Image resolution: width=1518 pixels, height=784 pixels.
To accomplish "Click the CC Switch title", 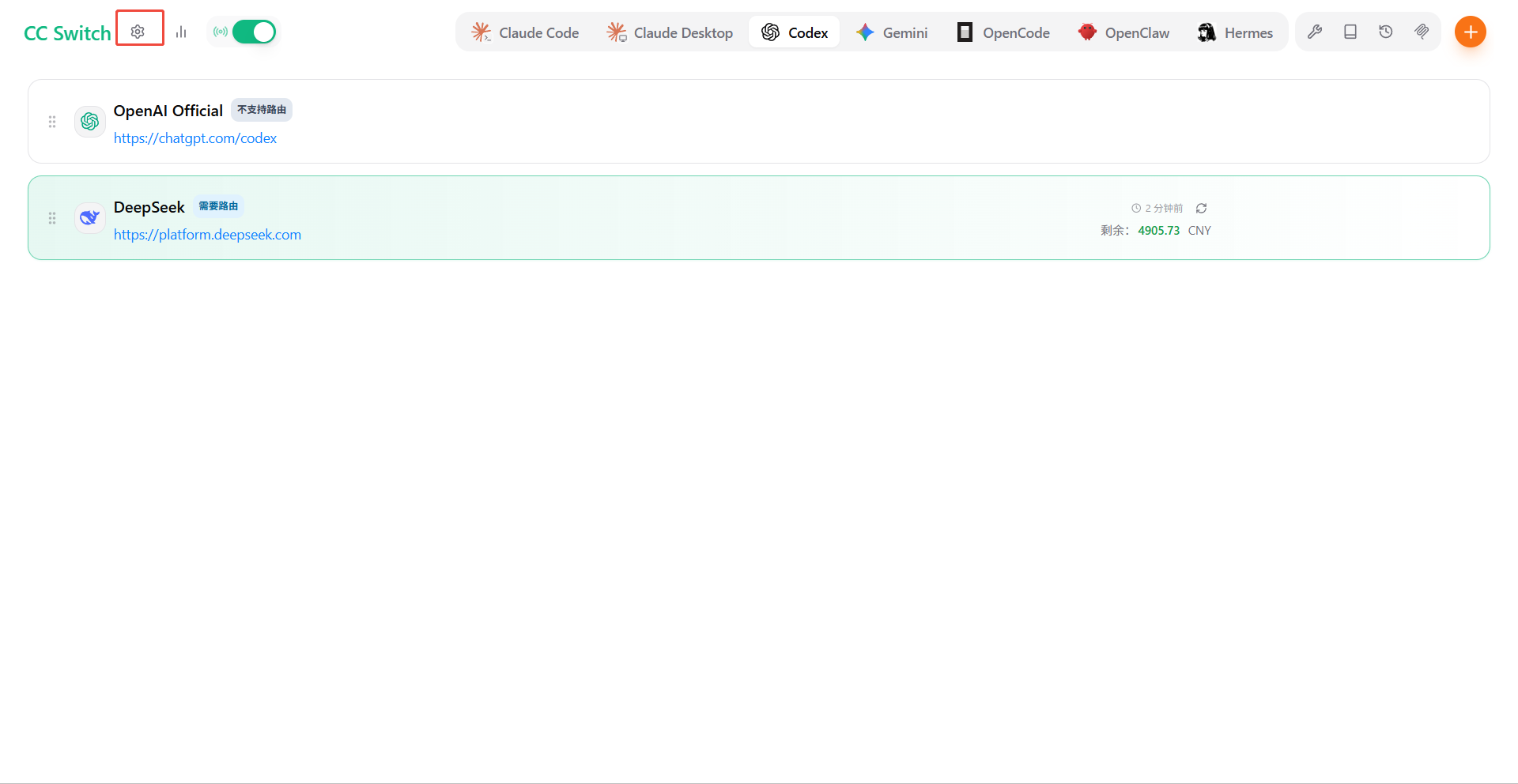I will (67, 33).
